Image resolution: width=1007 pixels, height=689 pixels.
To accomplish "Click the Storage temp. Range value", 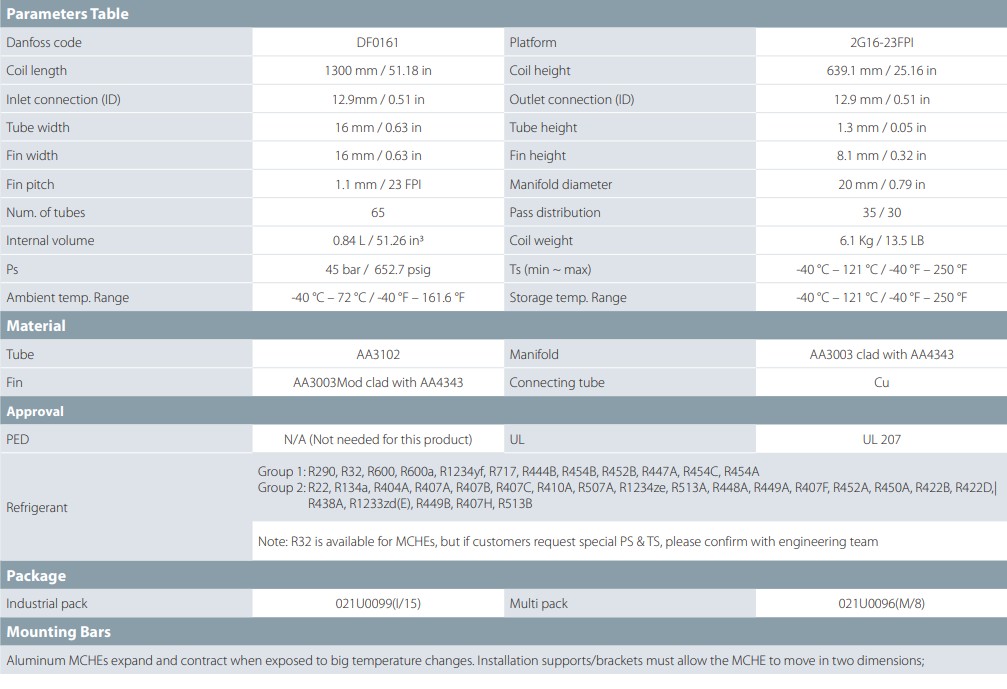I will pyautogui.click(x=881, y=297).
